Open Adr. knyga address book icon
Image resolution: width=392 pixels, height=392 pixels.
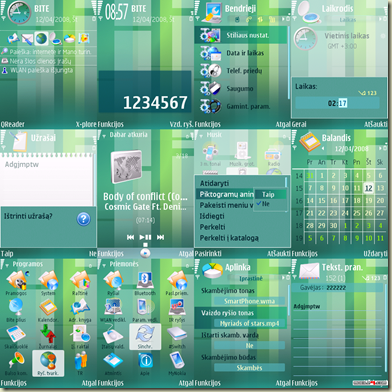pyautogui.click(x=80, y=307)
